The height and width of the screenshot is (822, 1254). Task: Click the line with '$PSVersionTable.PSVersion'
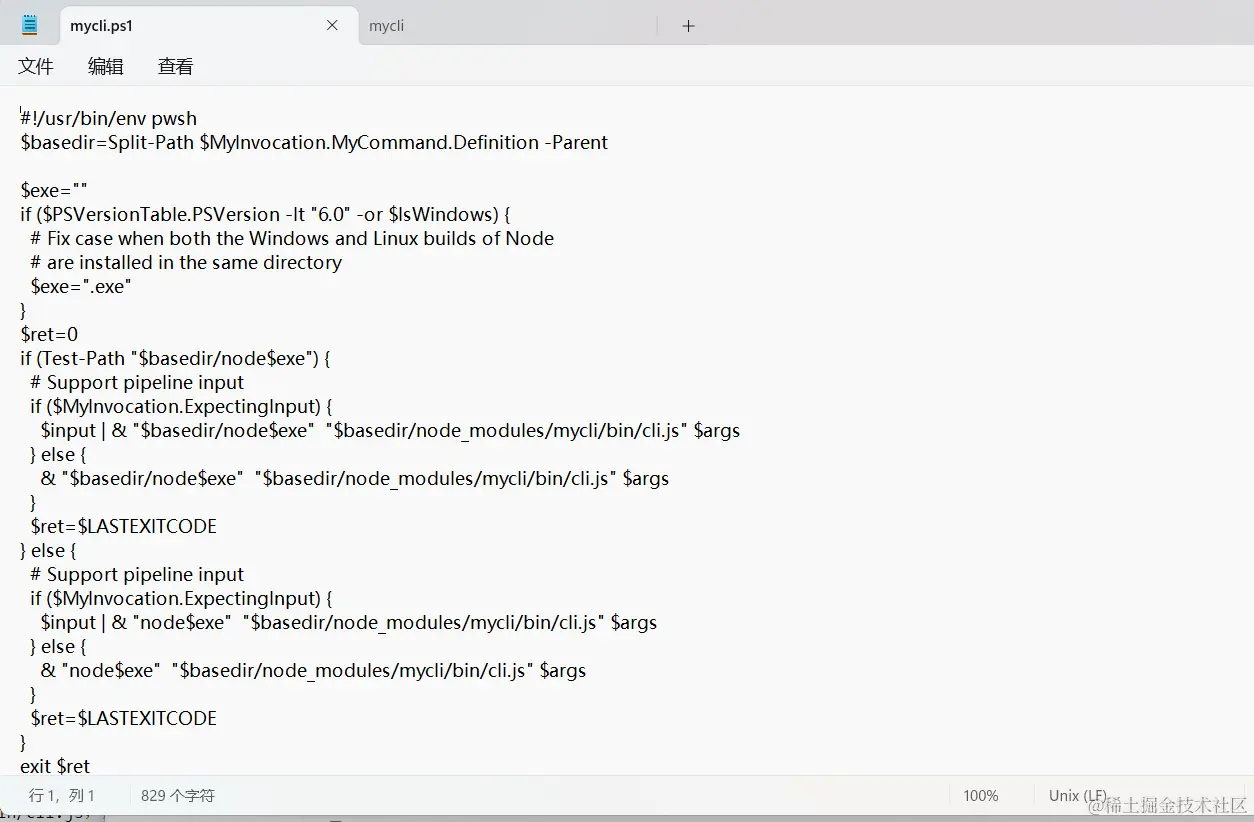tap(266, 214)
